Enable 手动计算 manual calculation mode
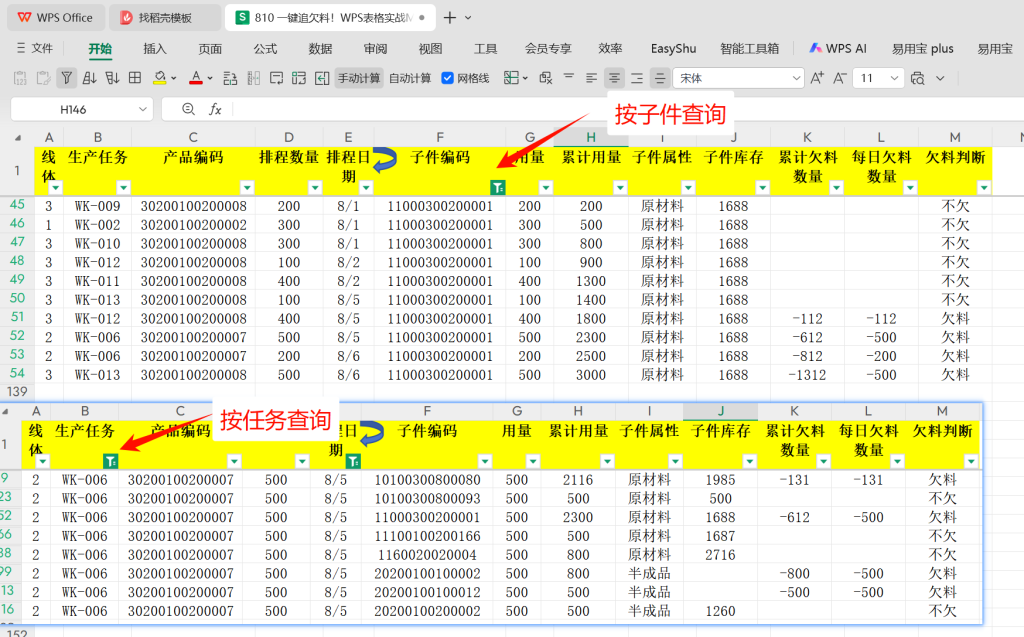Image resolution: width=1024 pixels, height=637 pixels. tap(359, 78)
